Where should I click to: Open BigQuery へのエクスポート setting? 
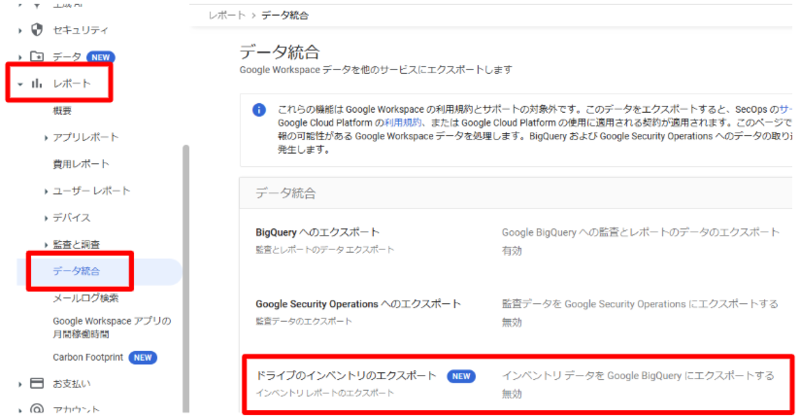click(x=317, y=232)
